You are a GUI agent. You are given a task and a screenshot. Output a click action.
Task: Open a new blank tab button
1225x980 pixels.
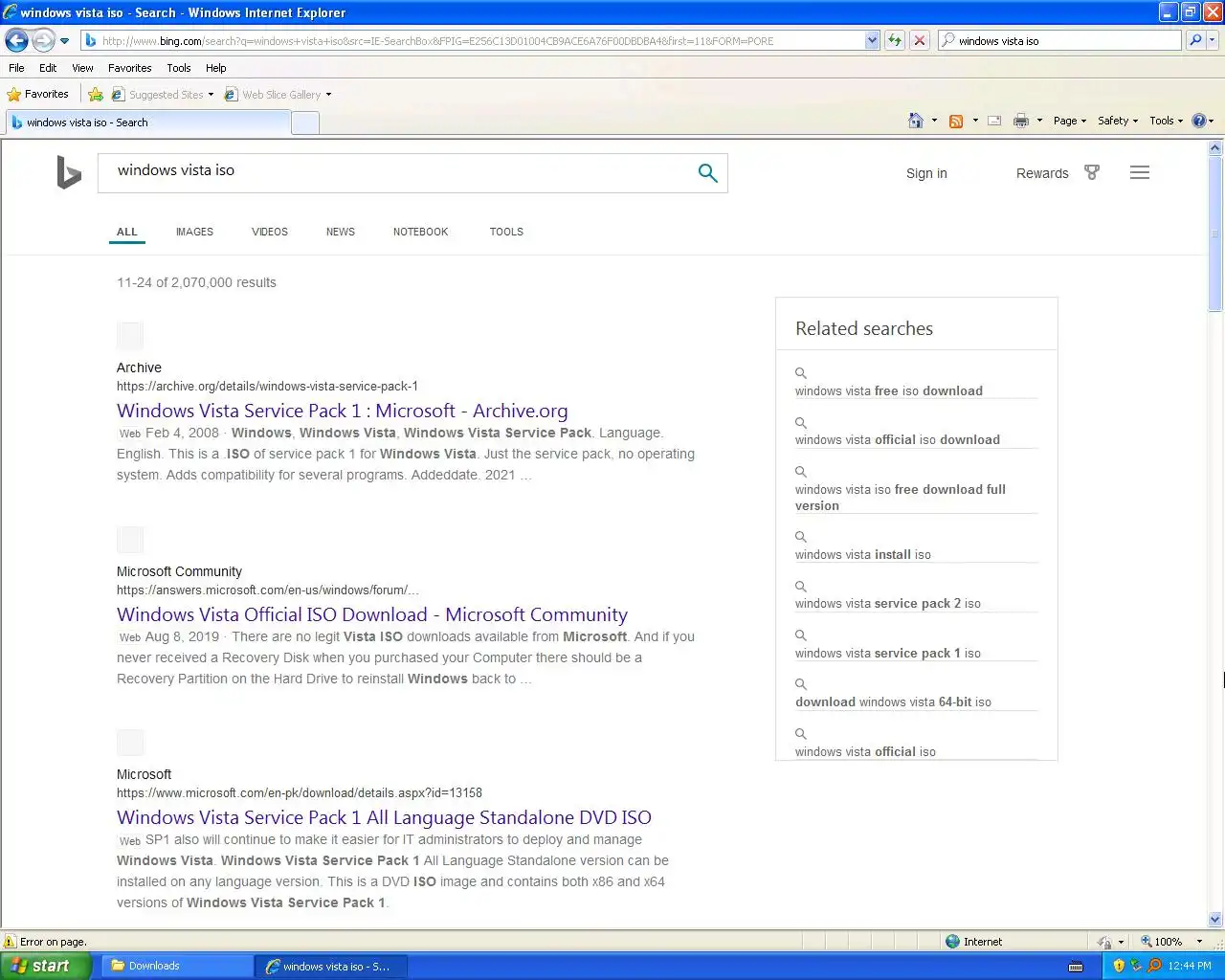[x=304, y=122]
